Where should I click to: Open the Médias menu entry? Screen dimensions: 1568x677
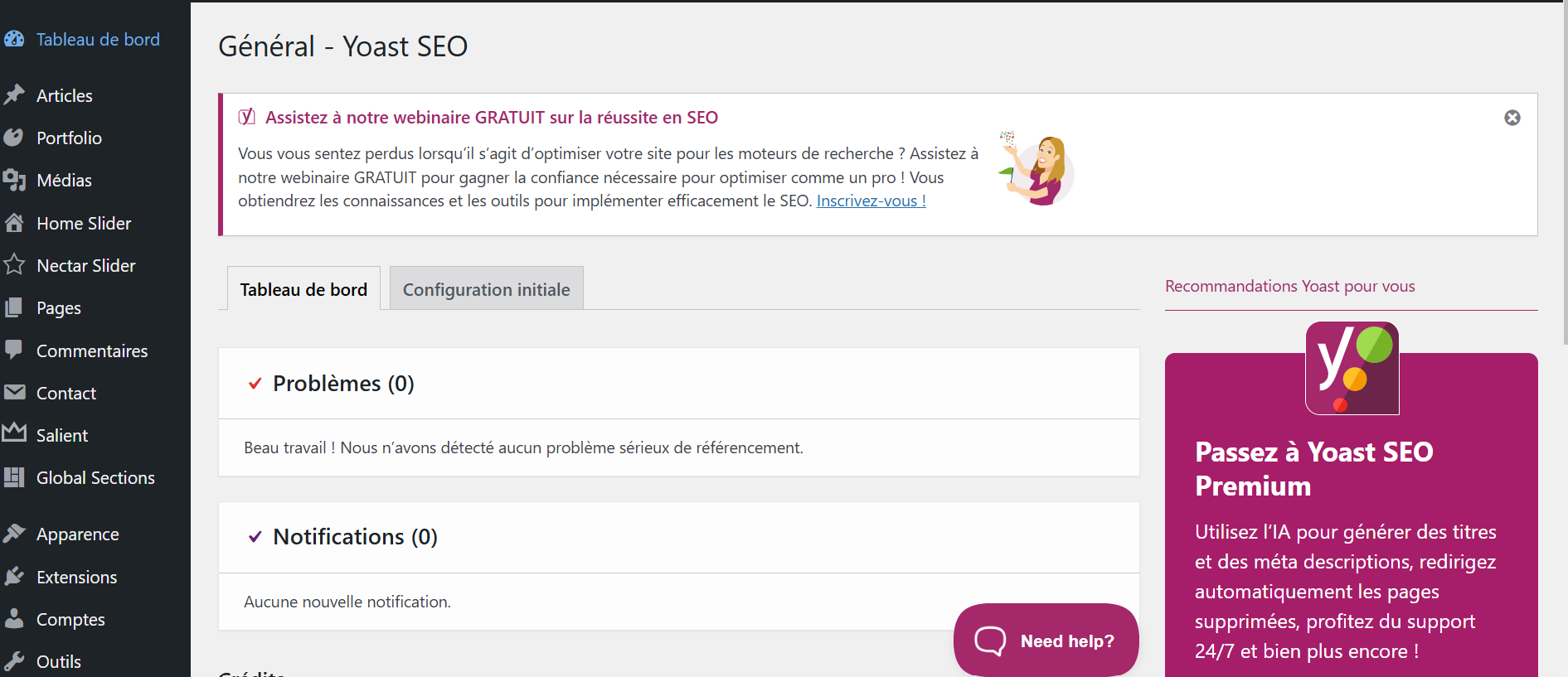click(65, 180)
